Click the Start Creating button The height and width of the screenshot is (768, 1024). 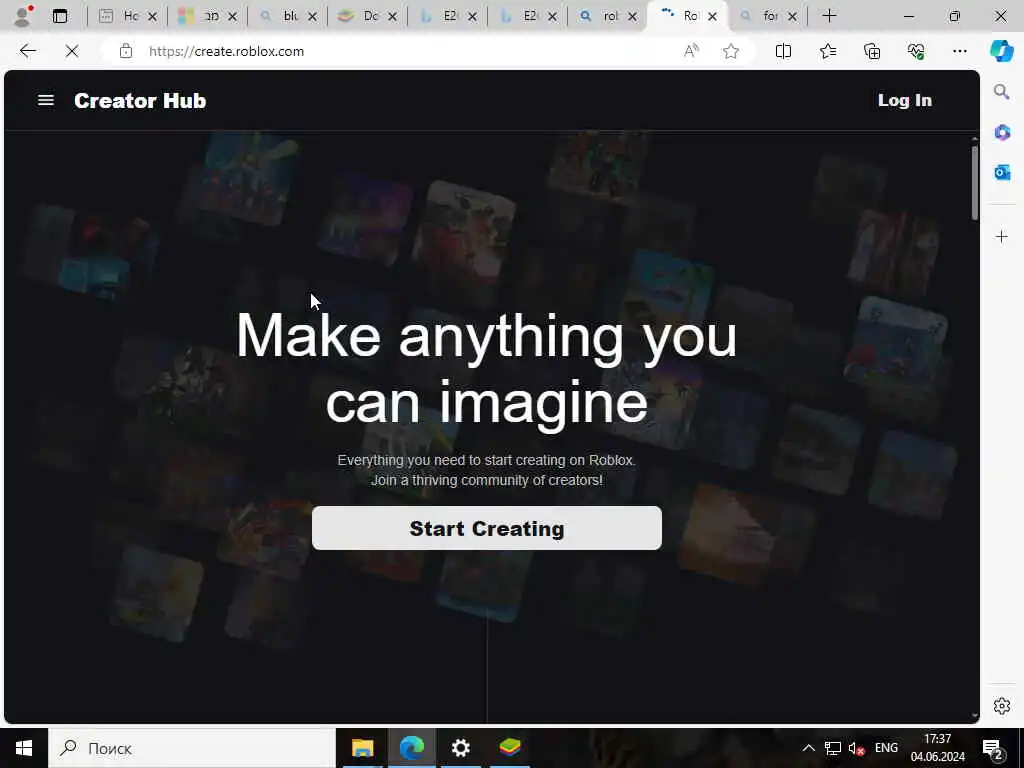[x=487, y=528]
